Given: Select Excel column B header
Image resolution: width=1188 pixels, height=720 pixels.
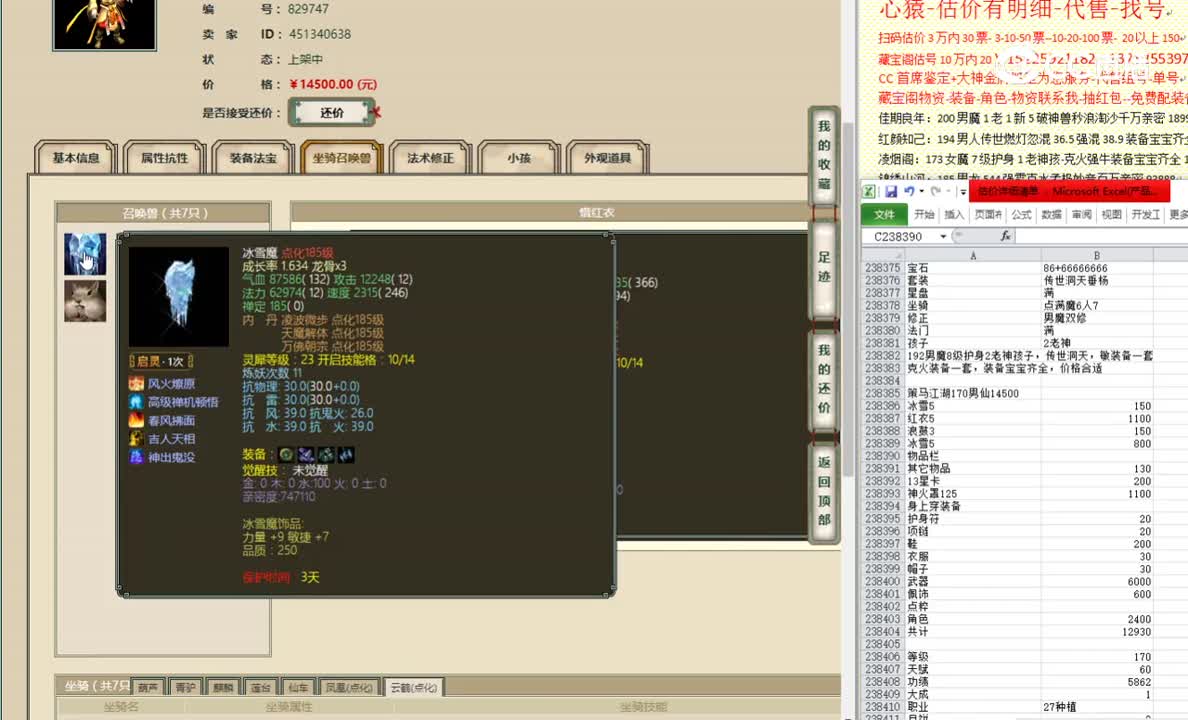Looking at the screenshot, I should point(1097,255).
